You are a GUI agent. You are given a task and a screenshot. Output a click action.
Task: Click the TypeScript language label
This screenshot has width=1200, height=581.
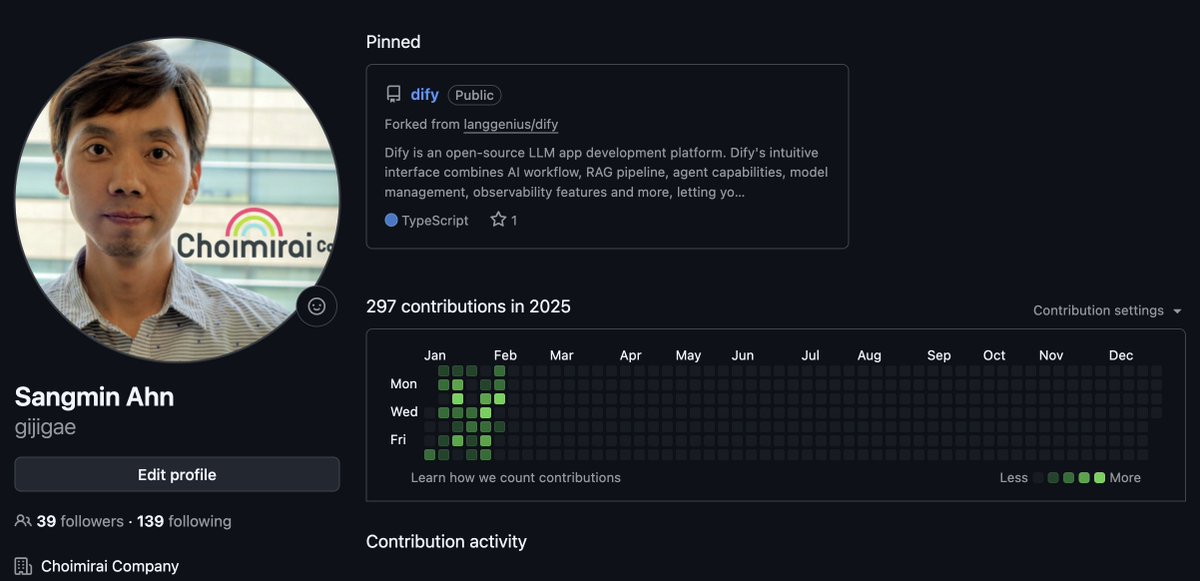435,220
